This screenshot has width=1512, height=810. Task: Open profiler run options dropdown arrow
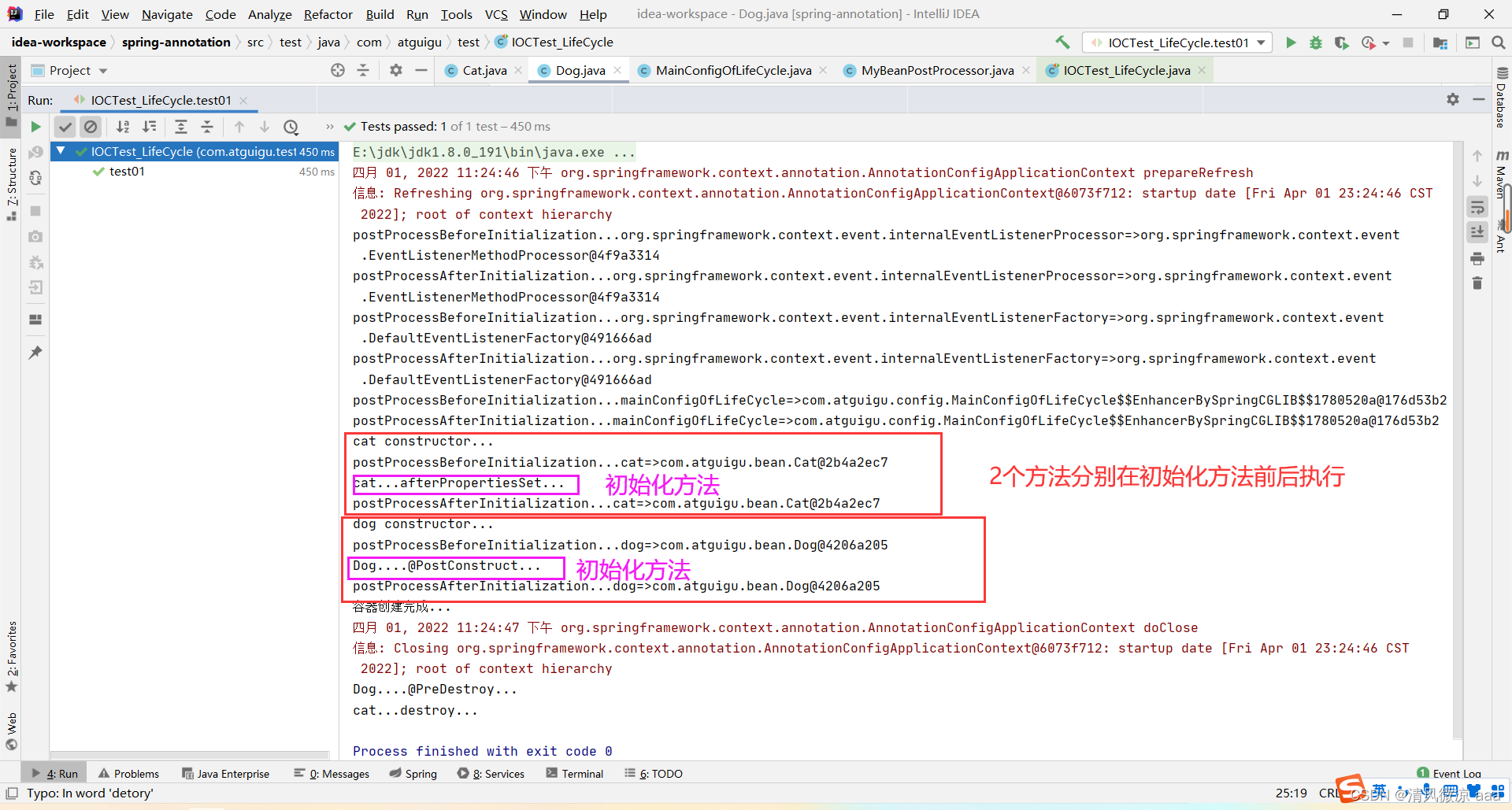click(x=1386, y=43)
